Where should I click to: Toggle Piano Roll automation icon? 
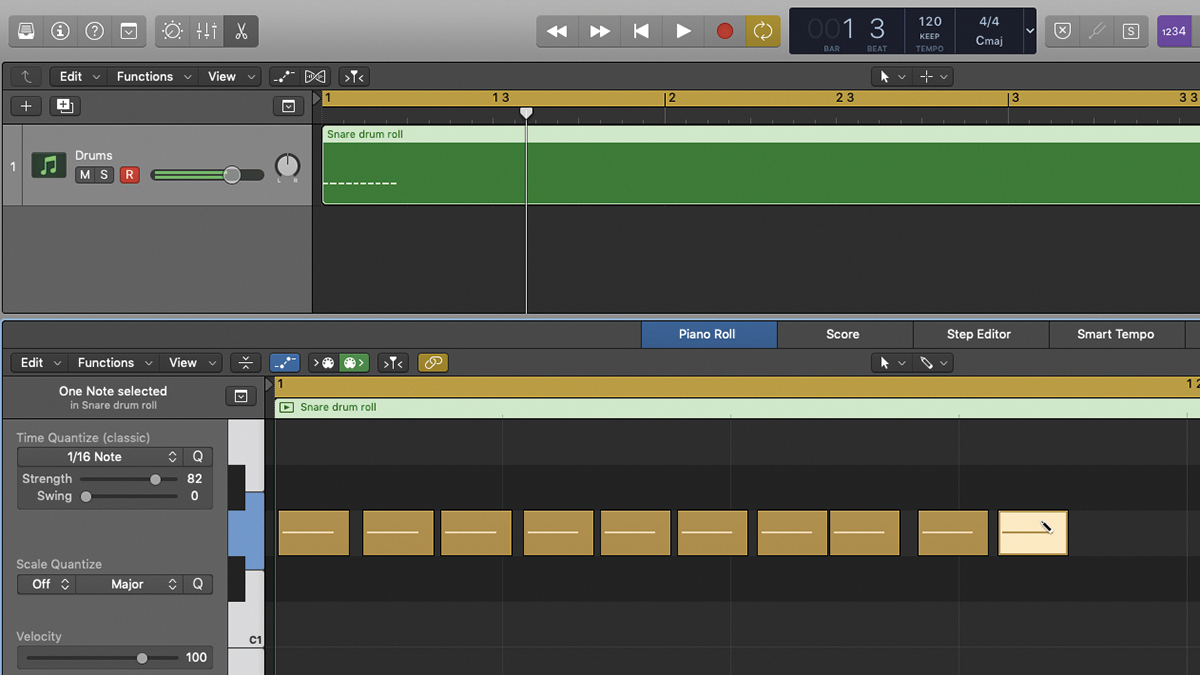(284, 363)
